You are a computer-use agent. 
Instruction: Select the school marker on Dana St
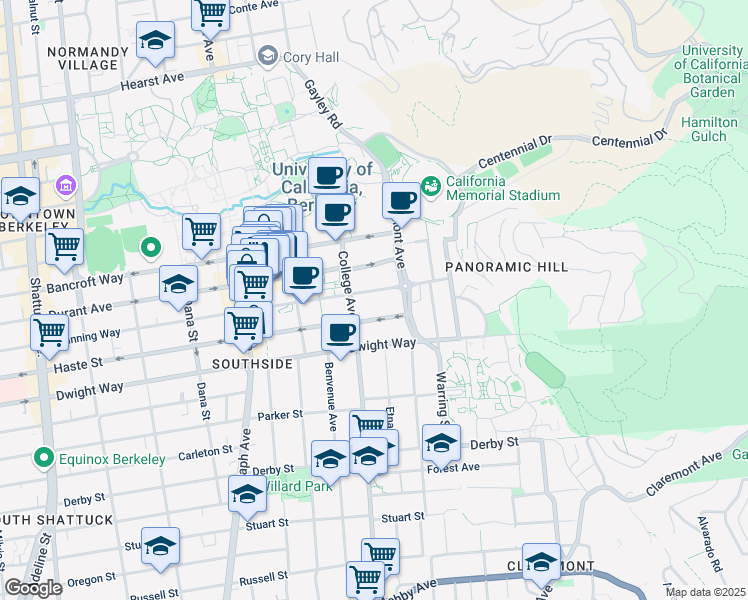pyautogui.click(x=178, y=285)
